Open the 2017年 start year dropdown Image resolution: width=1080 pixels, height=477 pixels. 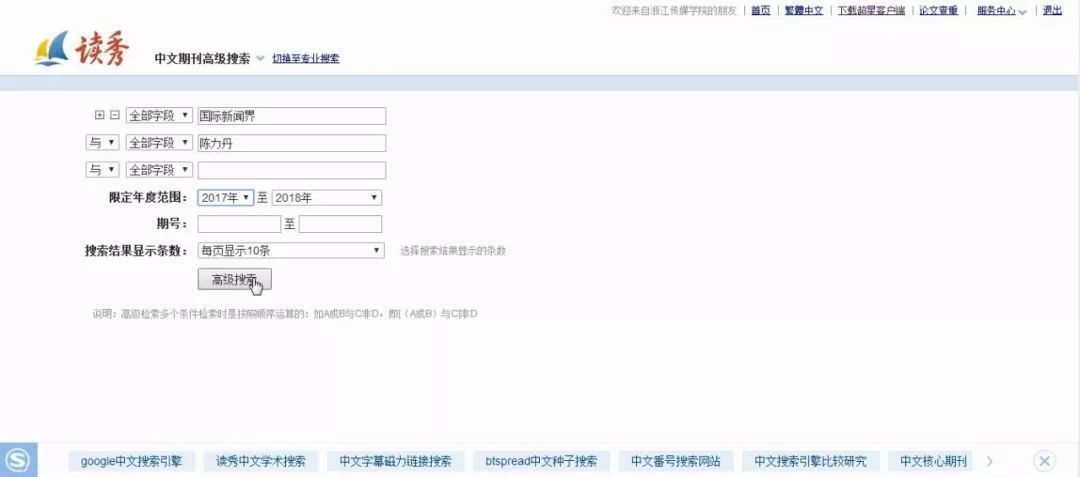225,198
